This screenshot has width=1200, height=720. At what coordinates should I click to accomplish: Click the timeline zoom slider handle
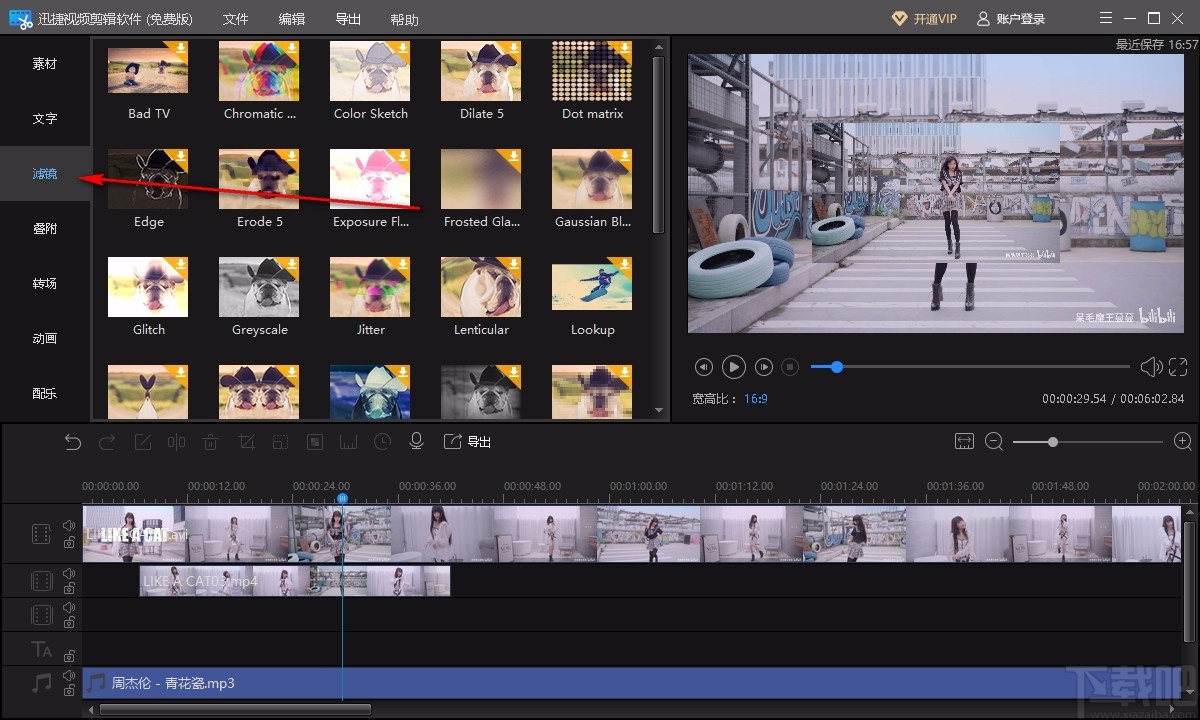(x=1053, y=442)
